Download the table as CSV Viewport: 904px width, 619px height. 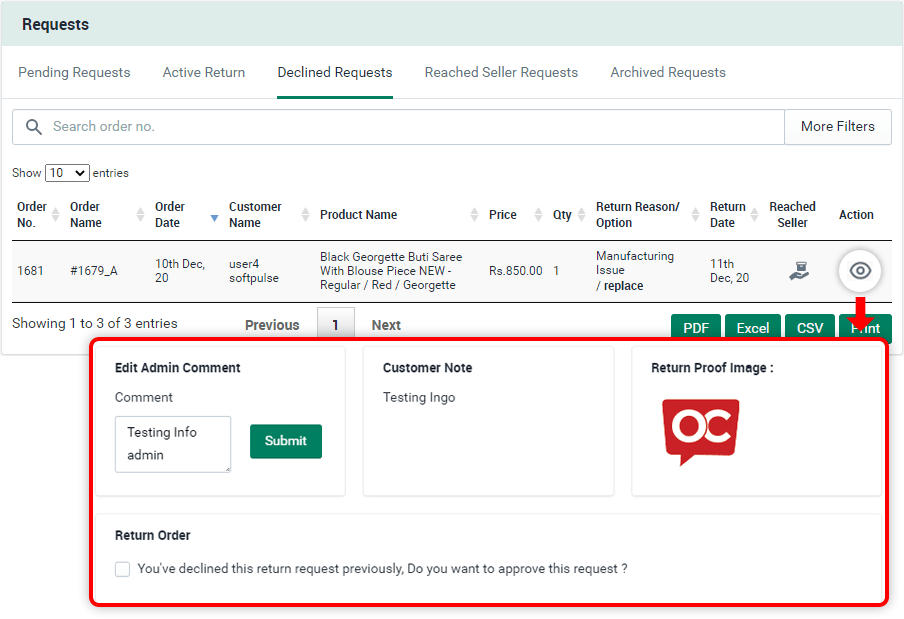tap(809, 328)
